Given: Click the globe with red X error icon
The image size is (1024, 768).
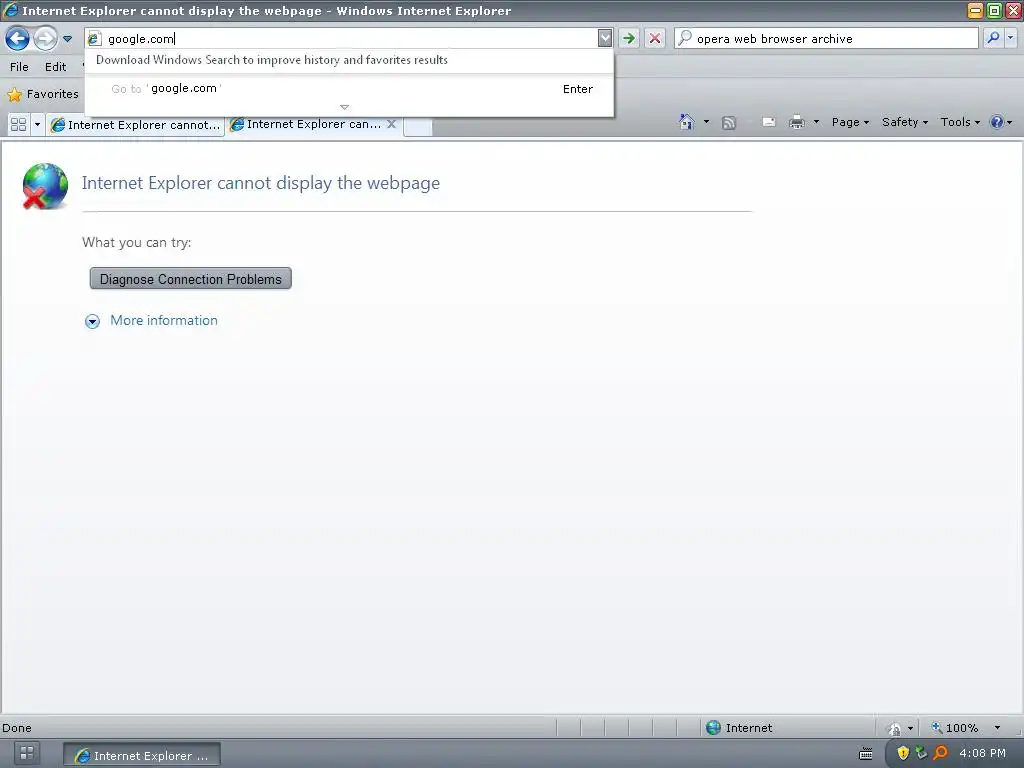Looking at the screenshot, I should click(44, 186).
